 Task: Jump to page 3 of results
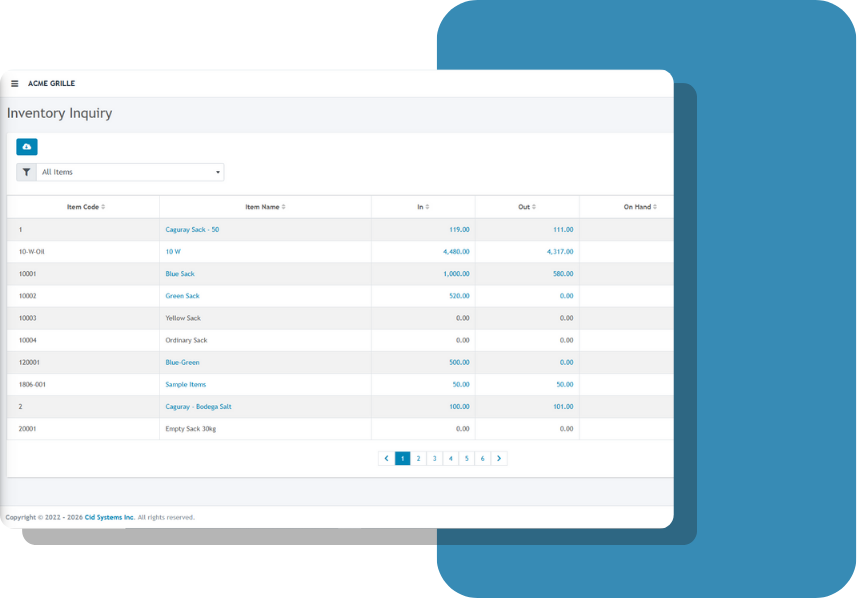[x=435, y=458]
